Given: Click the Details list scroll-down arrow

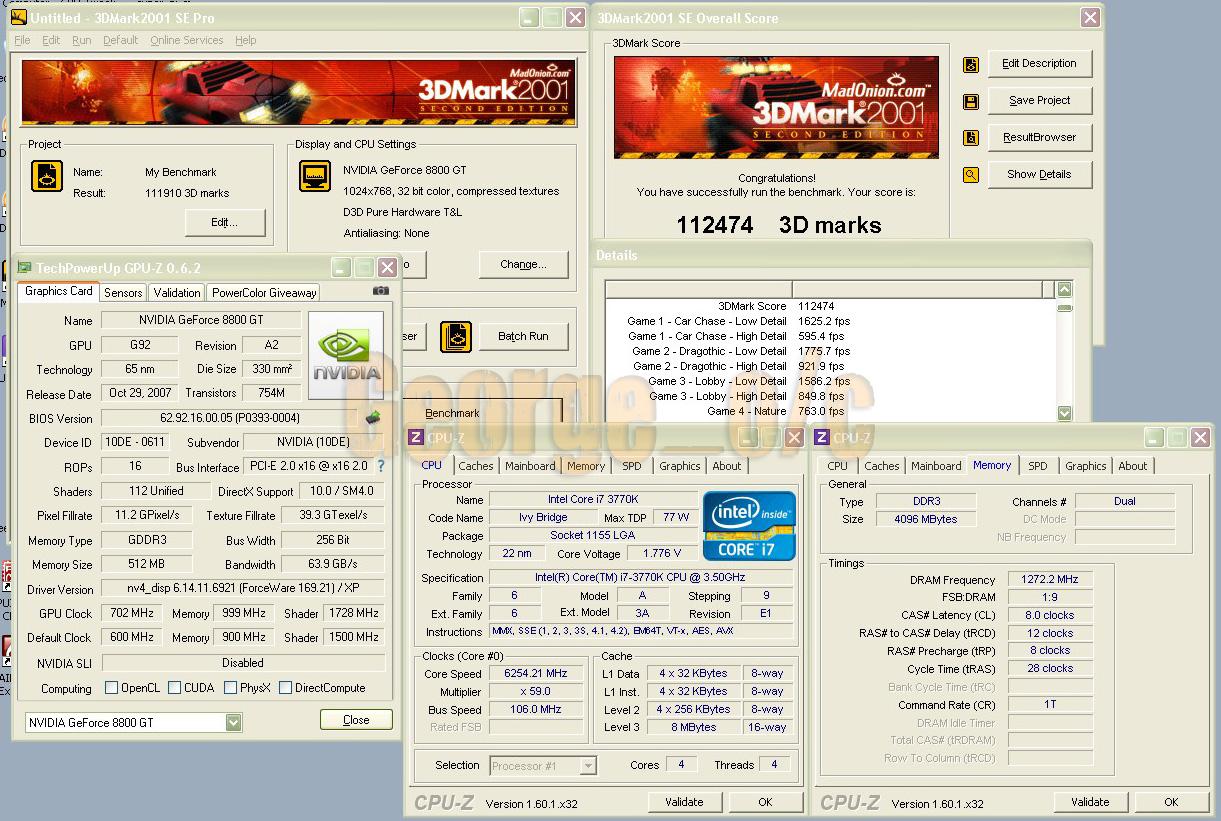Looking at the screenshot, I should [x=1064, y=413].
